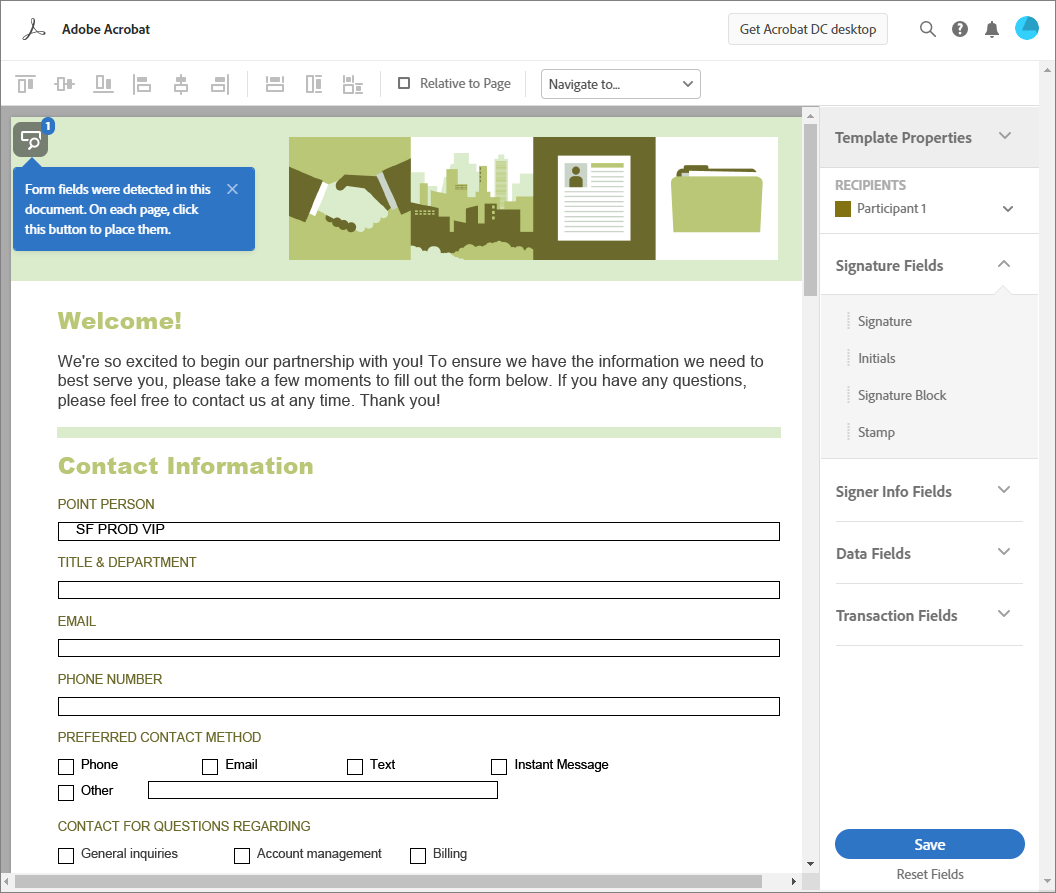Image resolution: width=1056 pixels, height=893 pixels.
Task: Click the Save button
Action: (929, 844)
